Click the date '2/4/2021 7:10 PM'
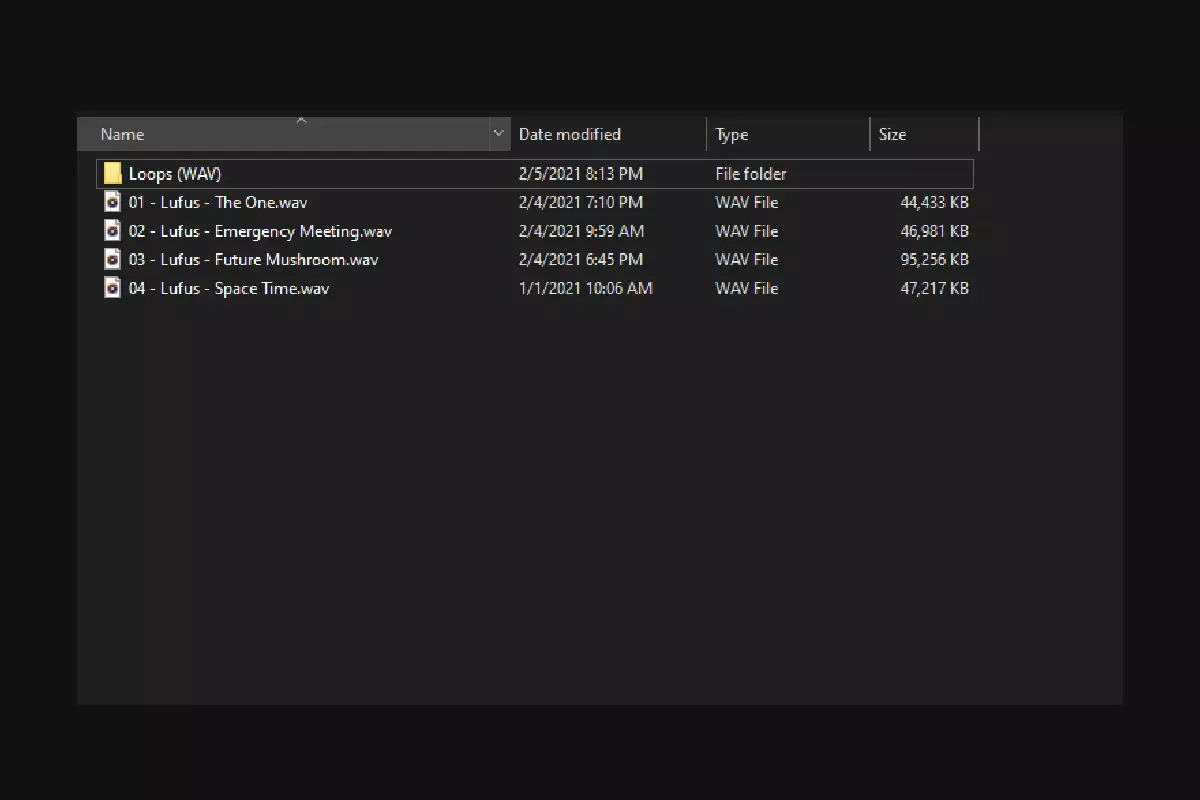The image size is (1200, 800). point(580,202)
